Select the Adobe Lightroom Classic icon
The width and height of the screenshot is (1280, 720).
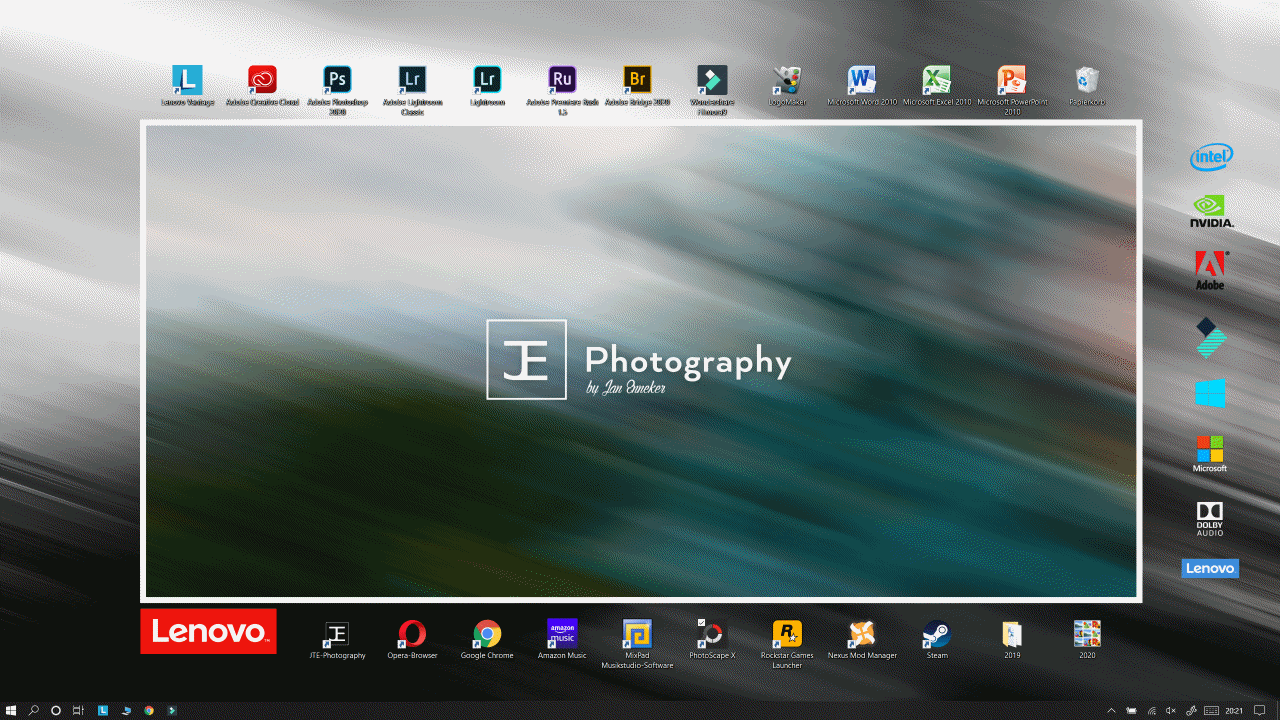pos(412,90)
